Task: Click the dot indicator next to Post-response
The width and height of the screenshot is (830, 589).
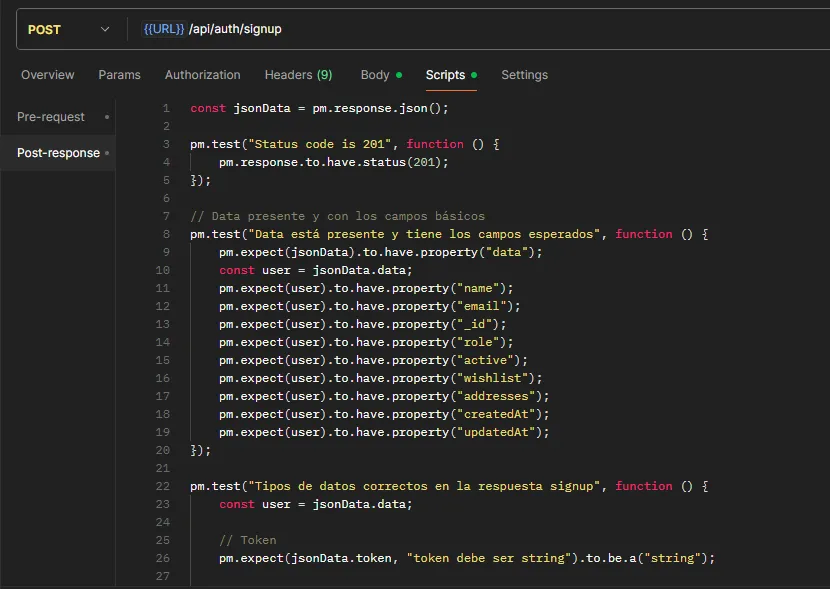Action: [107, 153]
